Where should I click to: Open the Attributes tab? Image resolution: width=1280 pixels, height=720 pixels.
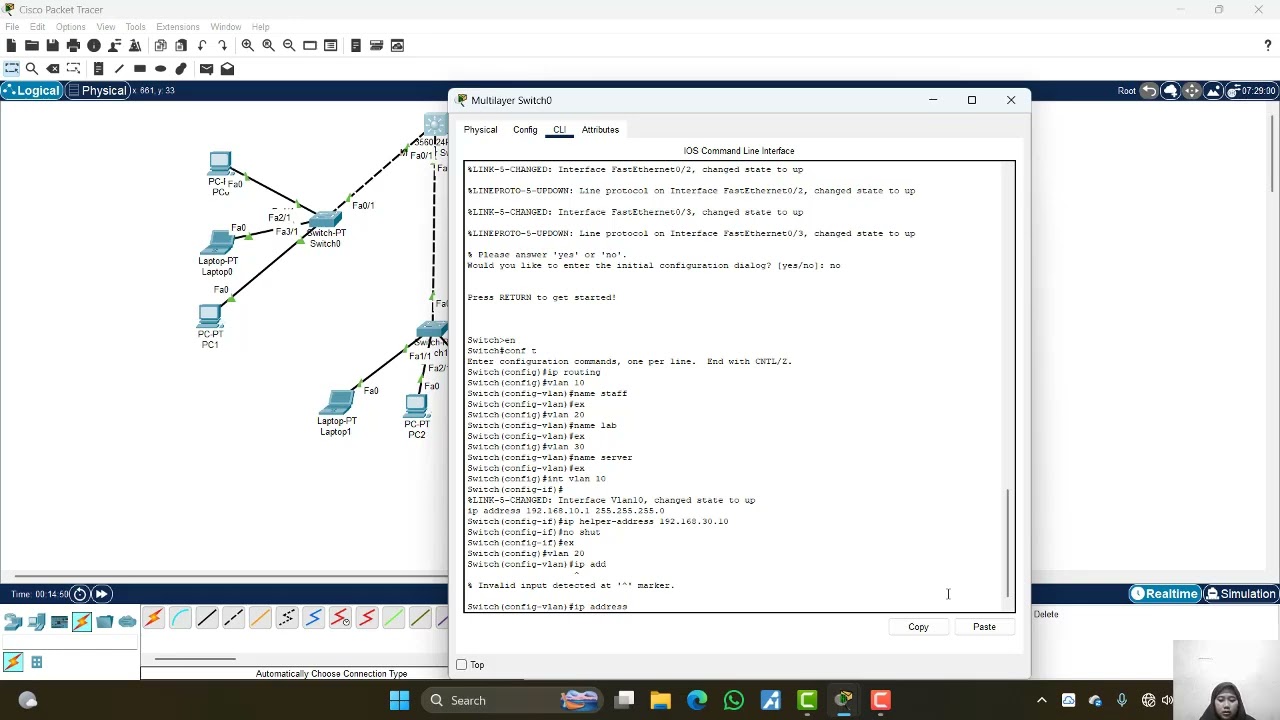pos(600,130)
